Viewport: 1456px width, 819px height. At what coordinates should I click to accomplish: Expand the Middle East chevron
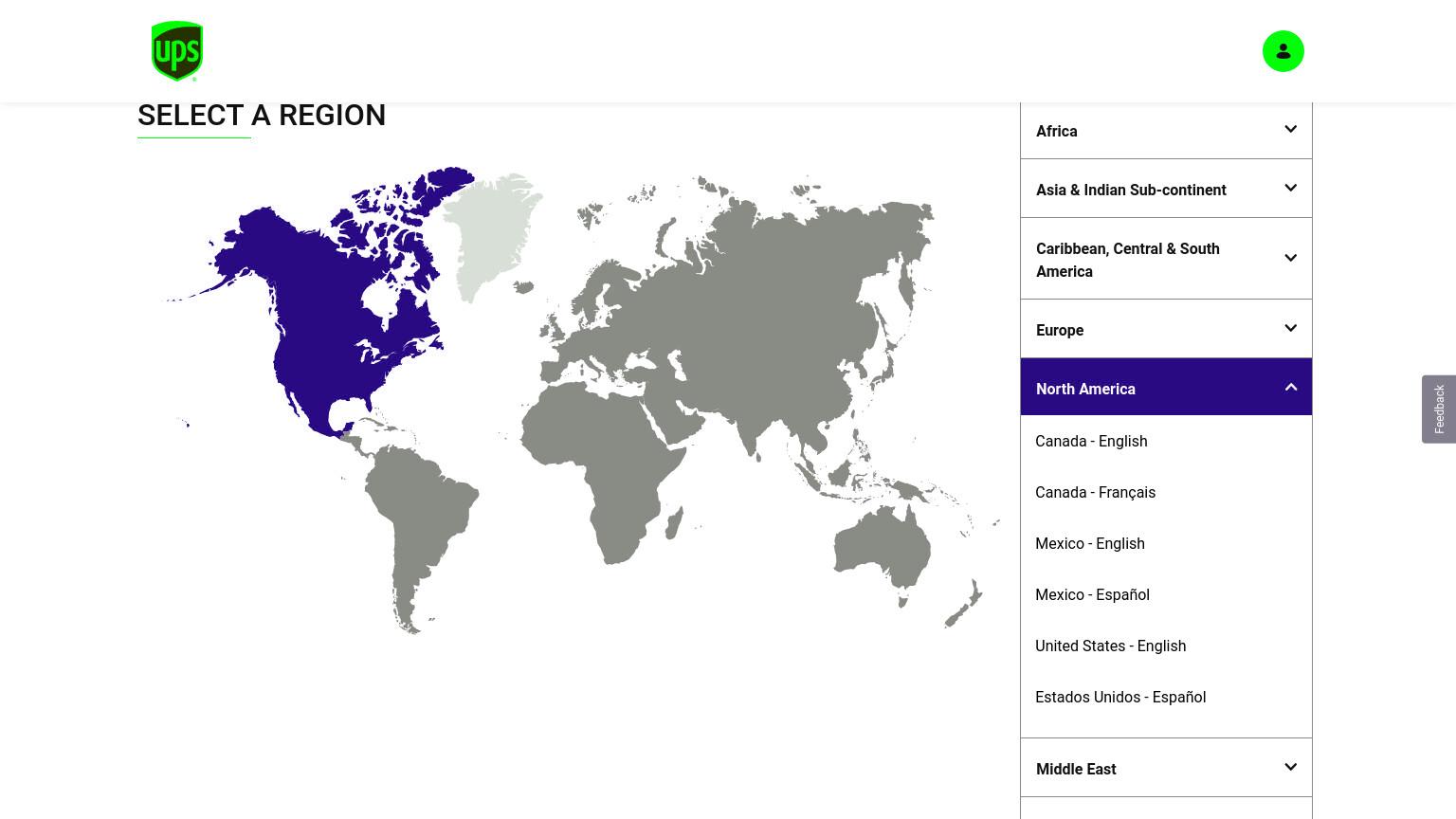1290,767
